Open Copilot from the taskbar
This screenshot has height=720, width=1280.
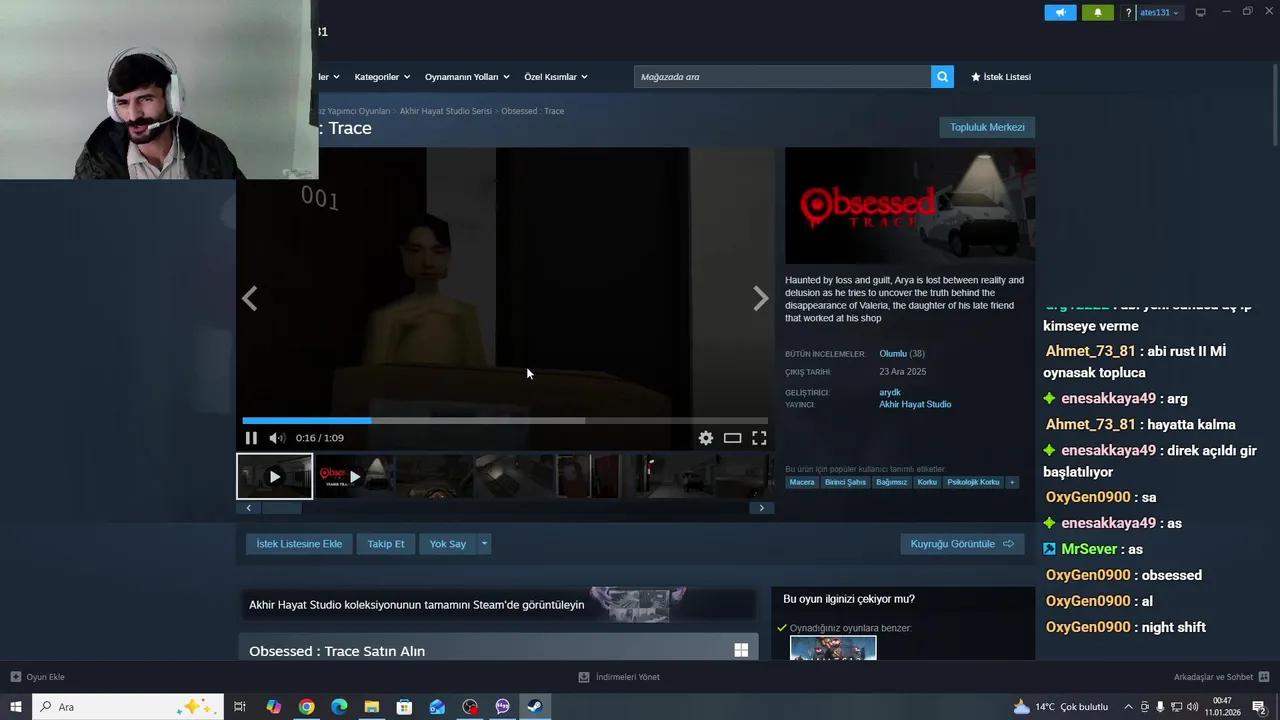[273, 707]
